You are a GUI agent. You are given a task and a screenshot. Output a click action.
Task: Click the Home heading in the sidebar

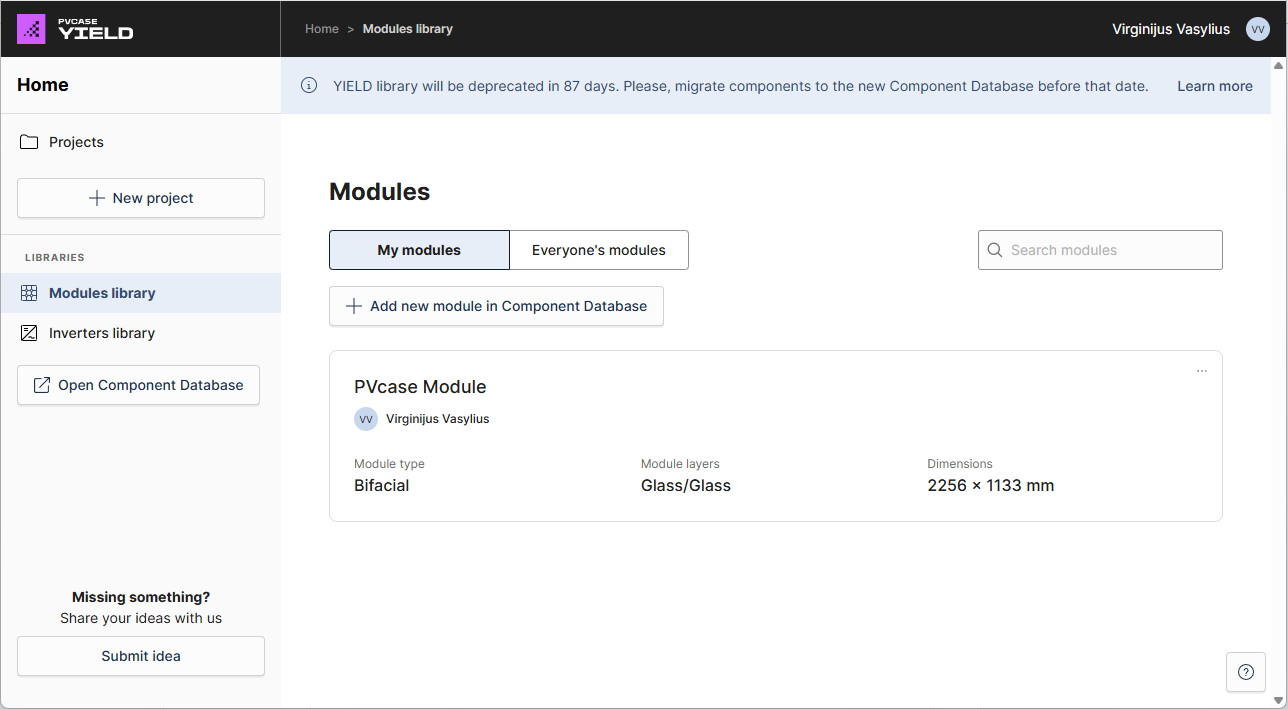coord(43,85)
